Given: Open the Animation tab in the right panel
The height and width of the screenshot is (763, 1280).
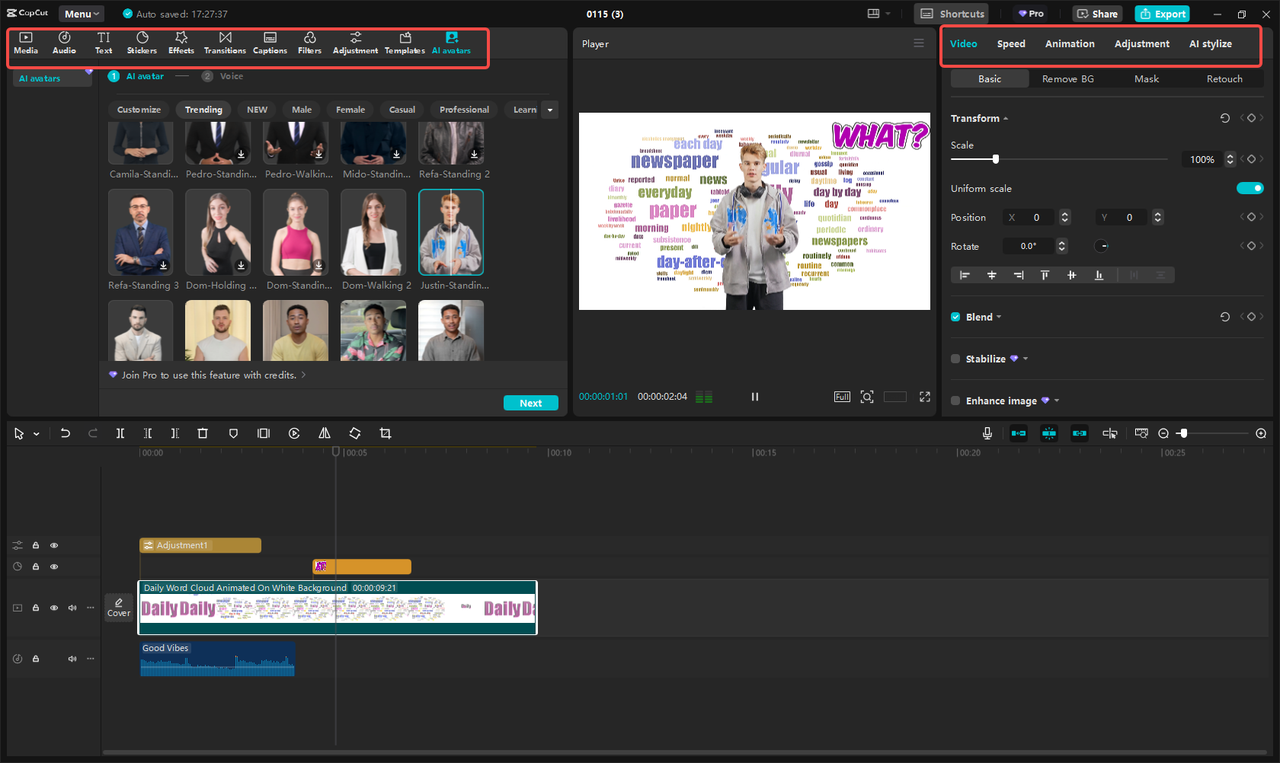Looking at the screenshot, I should pyautogui.click(x=1069, y=43).
